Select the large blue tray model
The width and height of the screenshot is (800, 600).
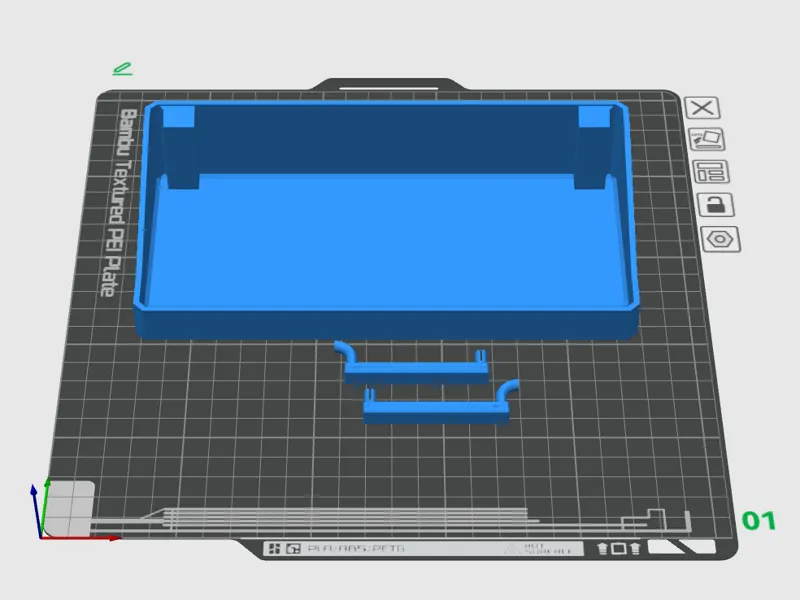(387, 219)
